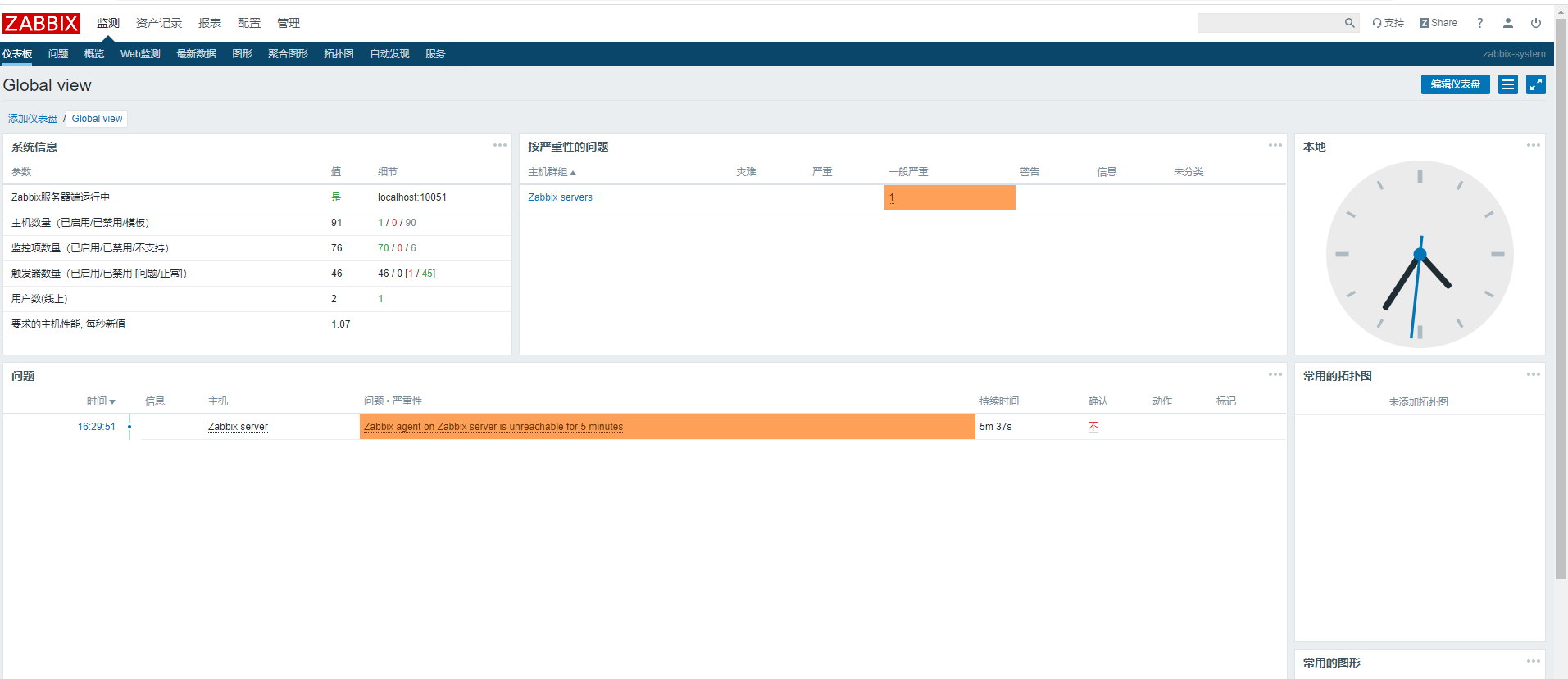Open the 最新数据 submenu tab

(196, 54)
